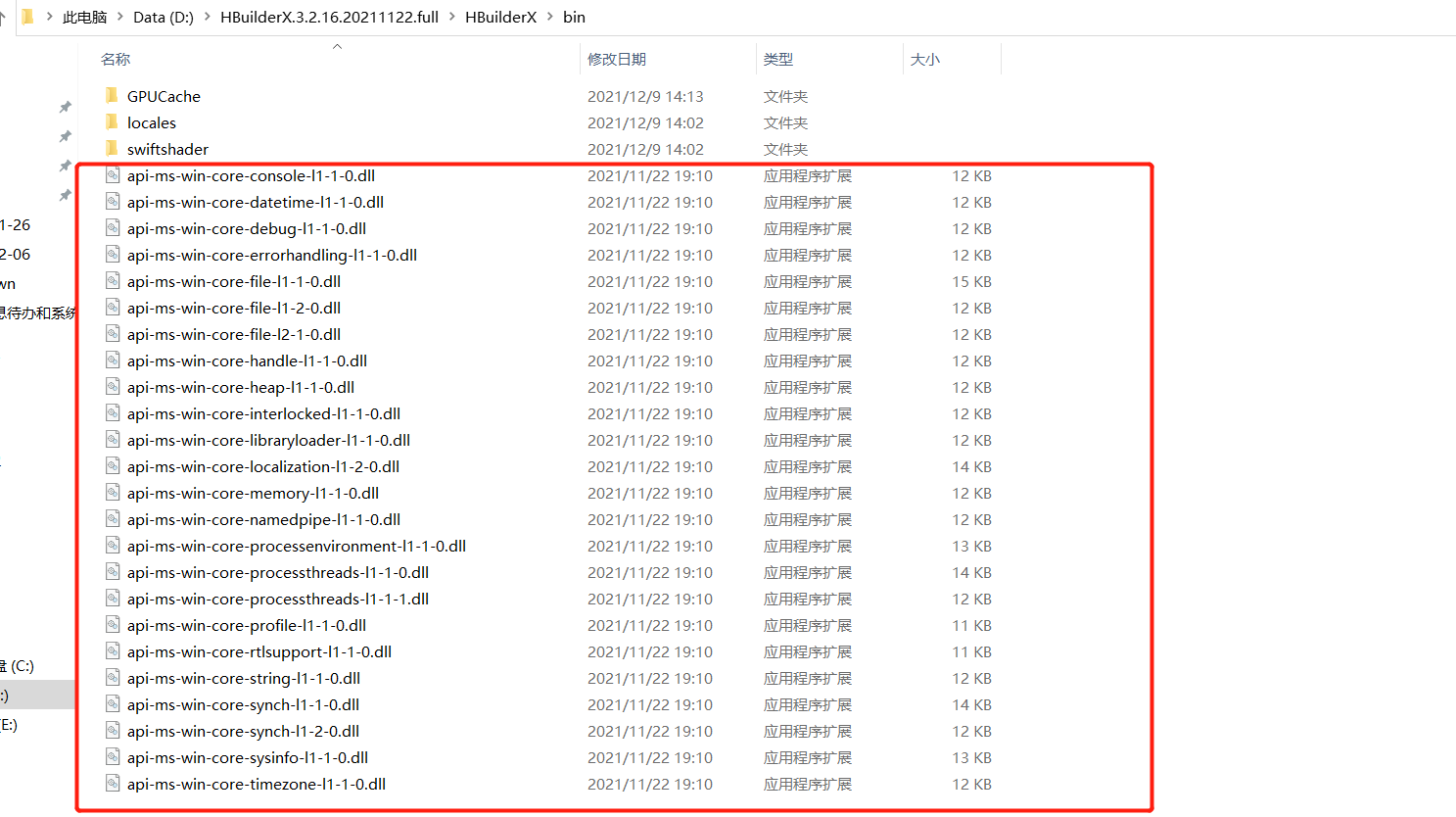Viewport: 1456px width, 817px height.
Task: Click the file icon of api-ms-win-core-handle-l1-1-0.dll
Action: (113, 360)
